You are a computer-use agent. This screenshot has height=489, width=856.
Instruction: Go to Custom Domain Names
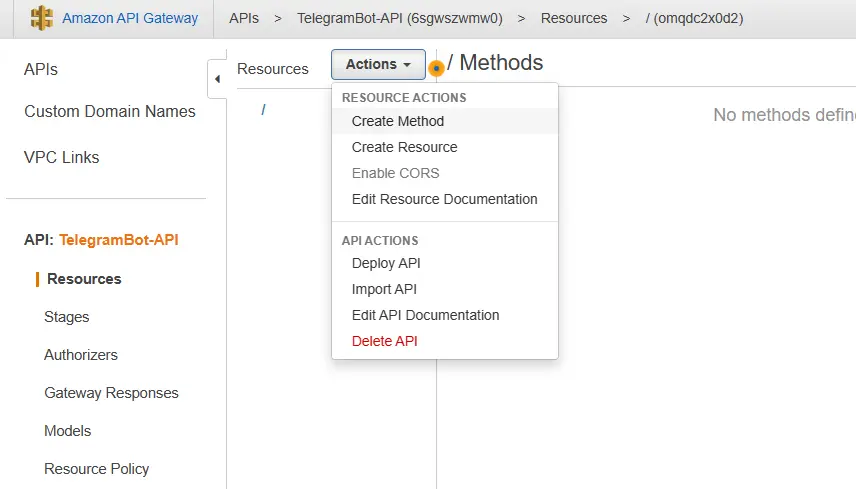(x=110, y=111)
